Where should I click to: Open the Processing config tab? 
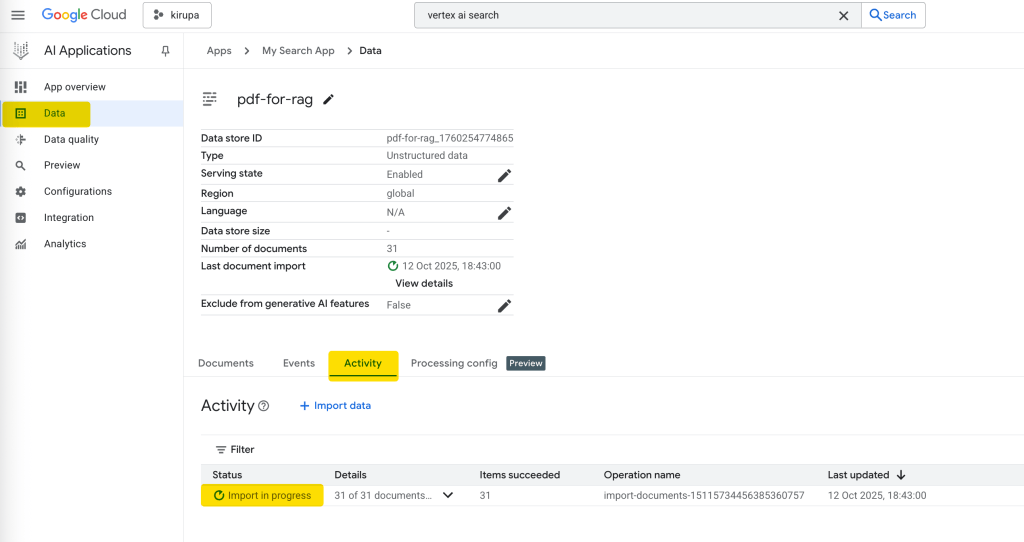coord(454,363)
